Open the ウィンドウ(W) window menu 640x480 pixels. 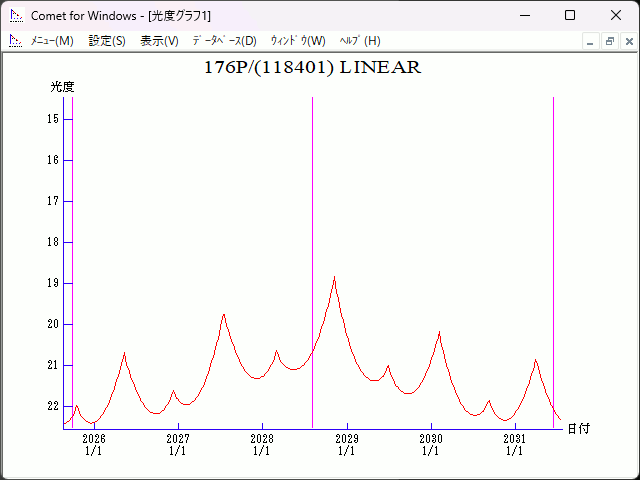click(298, 41)
